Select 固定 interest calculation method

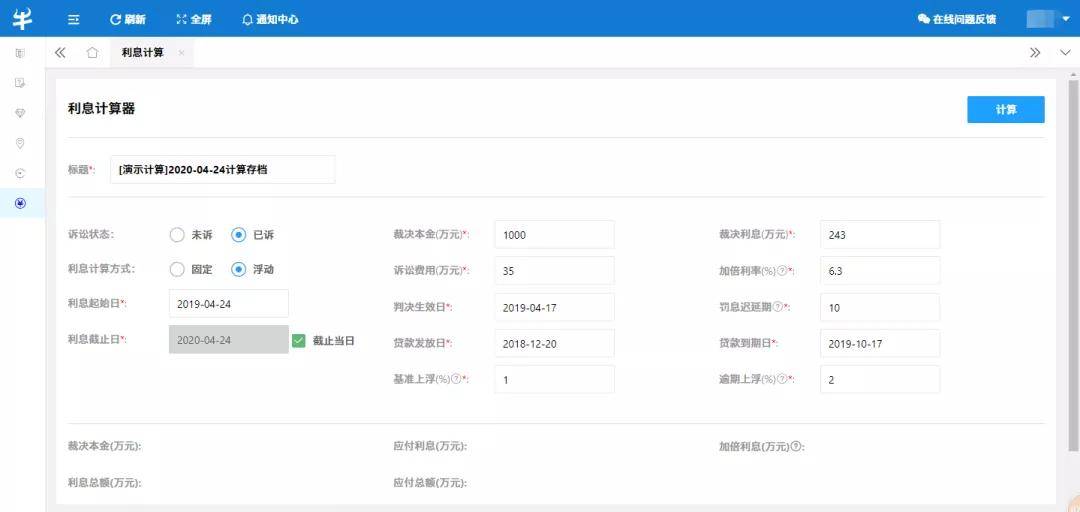pos(177,269)
